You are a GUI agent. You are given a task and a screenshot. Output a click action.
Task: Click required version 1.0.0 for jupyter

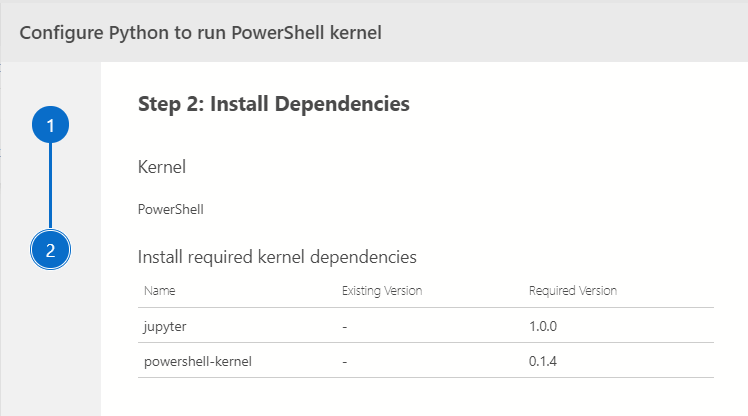(x=543, y=326)
